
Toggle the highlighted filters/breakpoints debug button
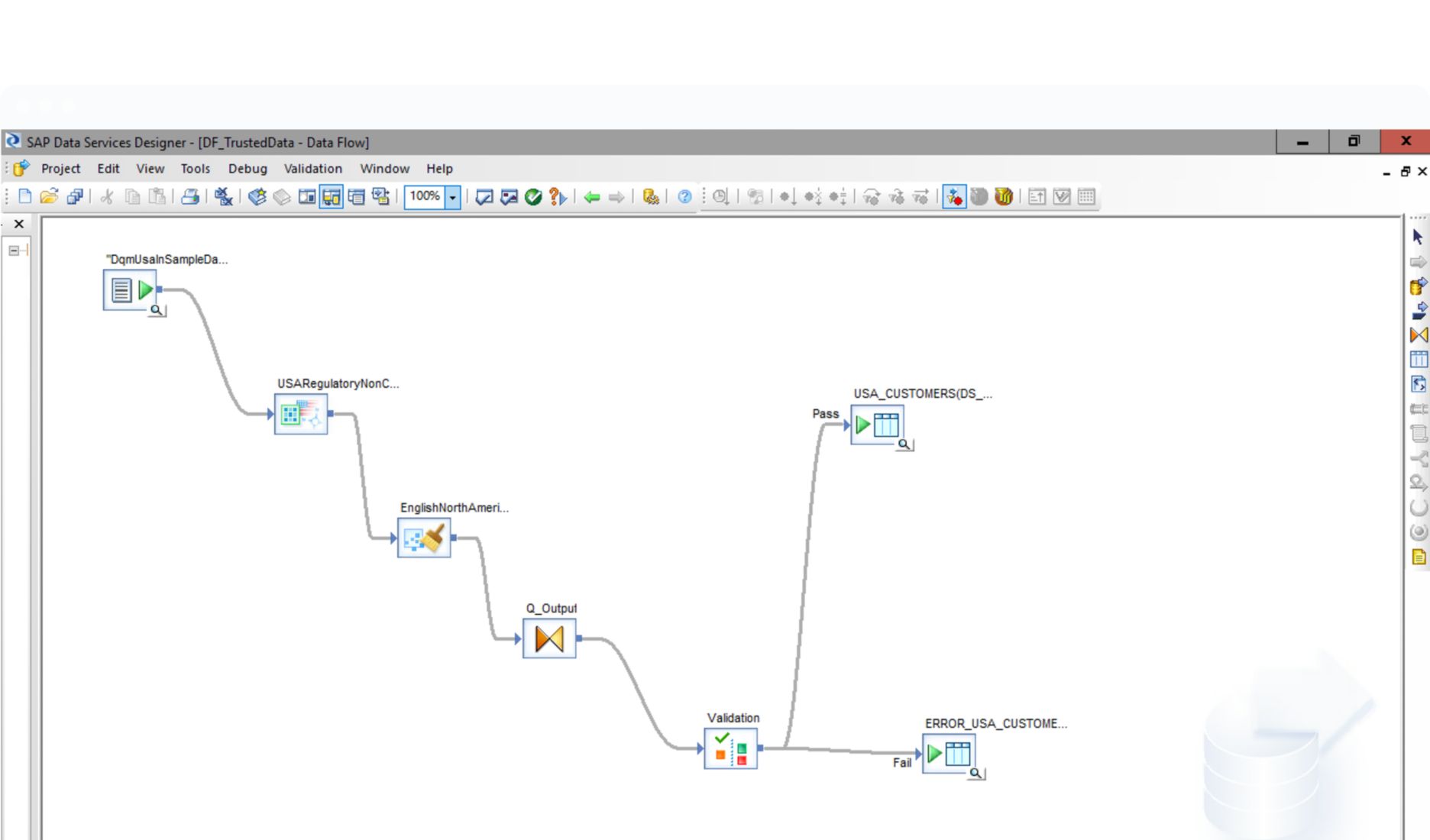[x=954, y=197]
